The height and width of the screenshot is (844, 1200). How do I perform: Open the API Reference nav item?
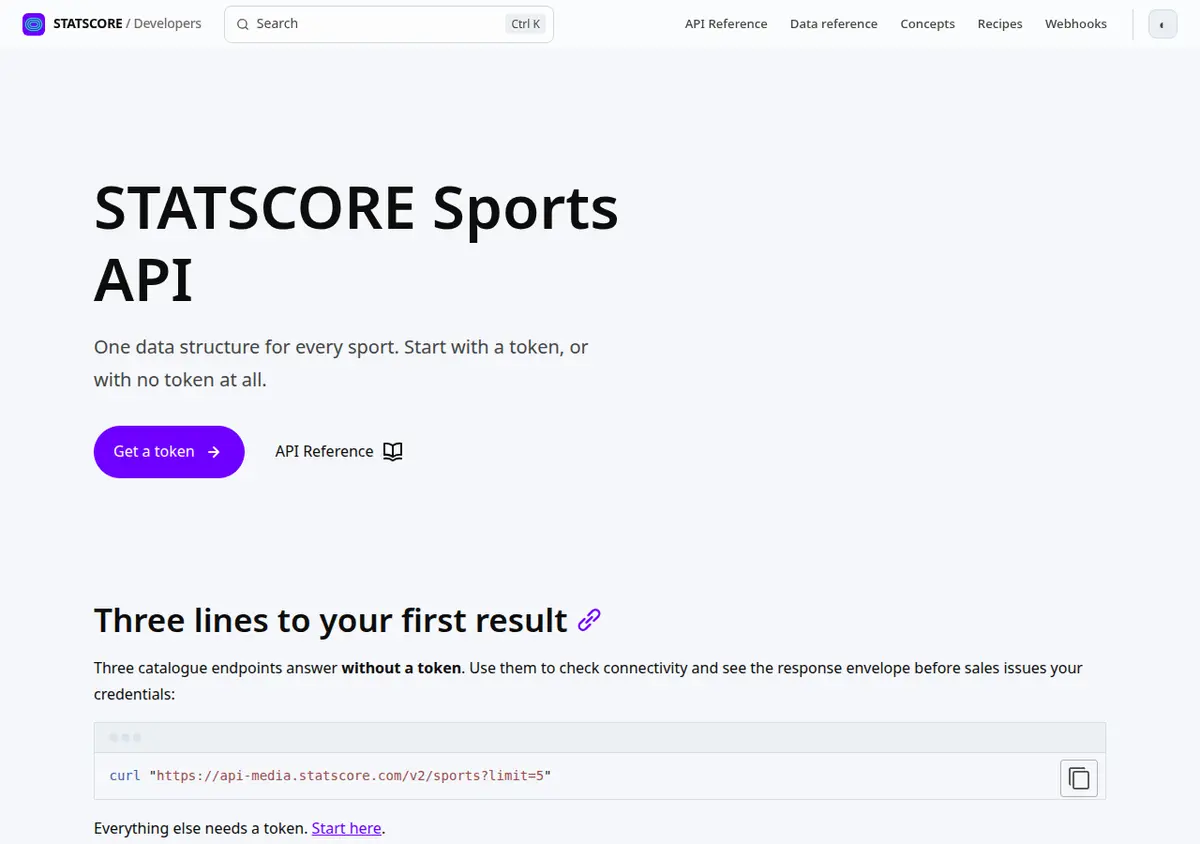click(x=726, y=24)
